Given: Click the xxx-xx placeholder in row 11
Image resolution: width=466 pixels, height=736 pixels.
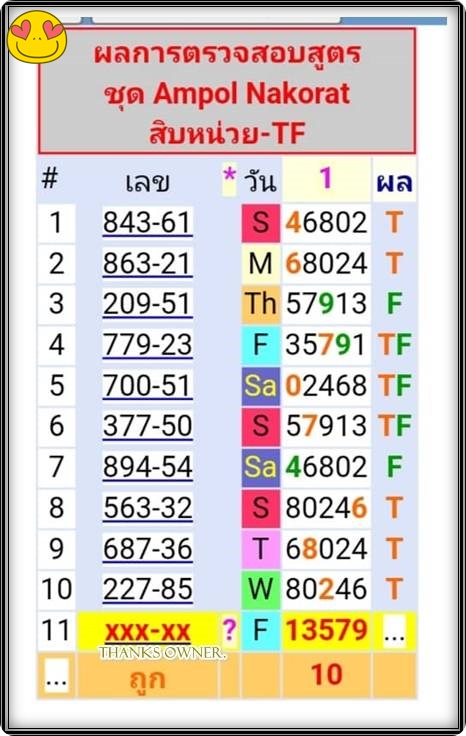Looking at the screenshot, I should click(147, 631).
